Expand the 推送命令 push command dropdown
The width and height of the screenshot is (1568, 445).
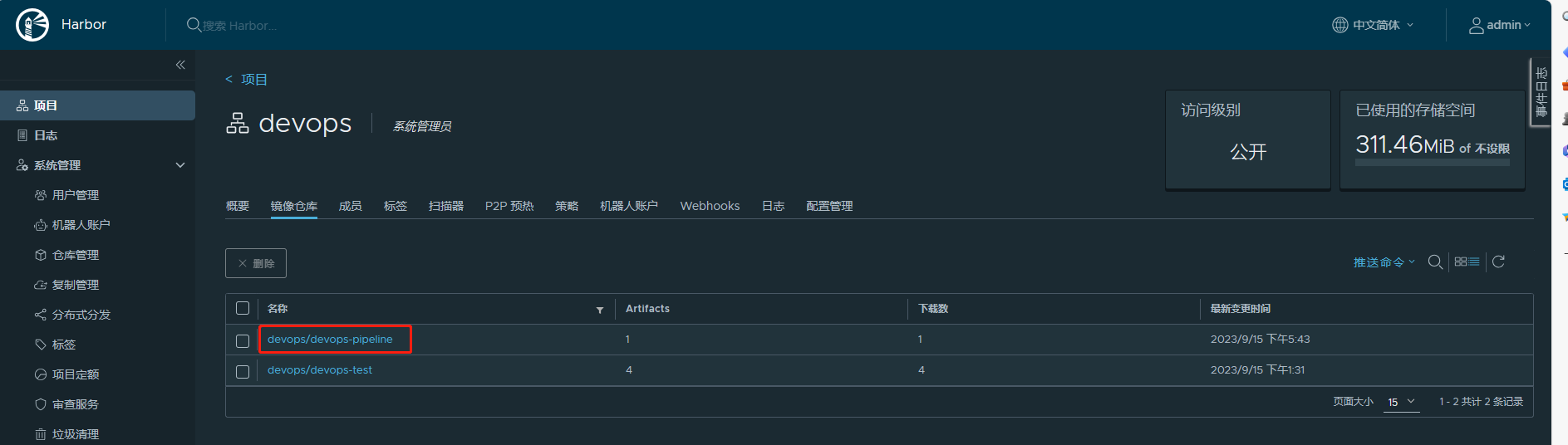[x=1383, y=262]
